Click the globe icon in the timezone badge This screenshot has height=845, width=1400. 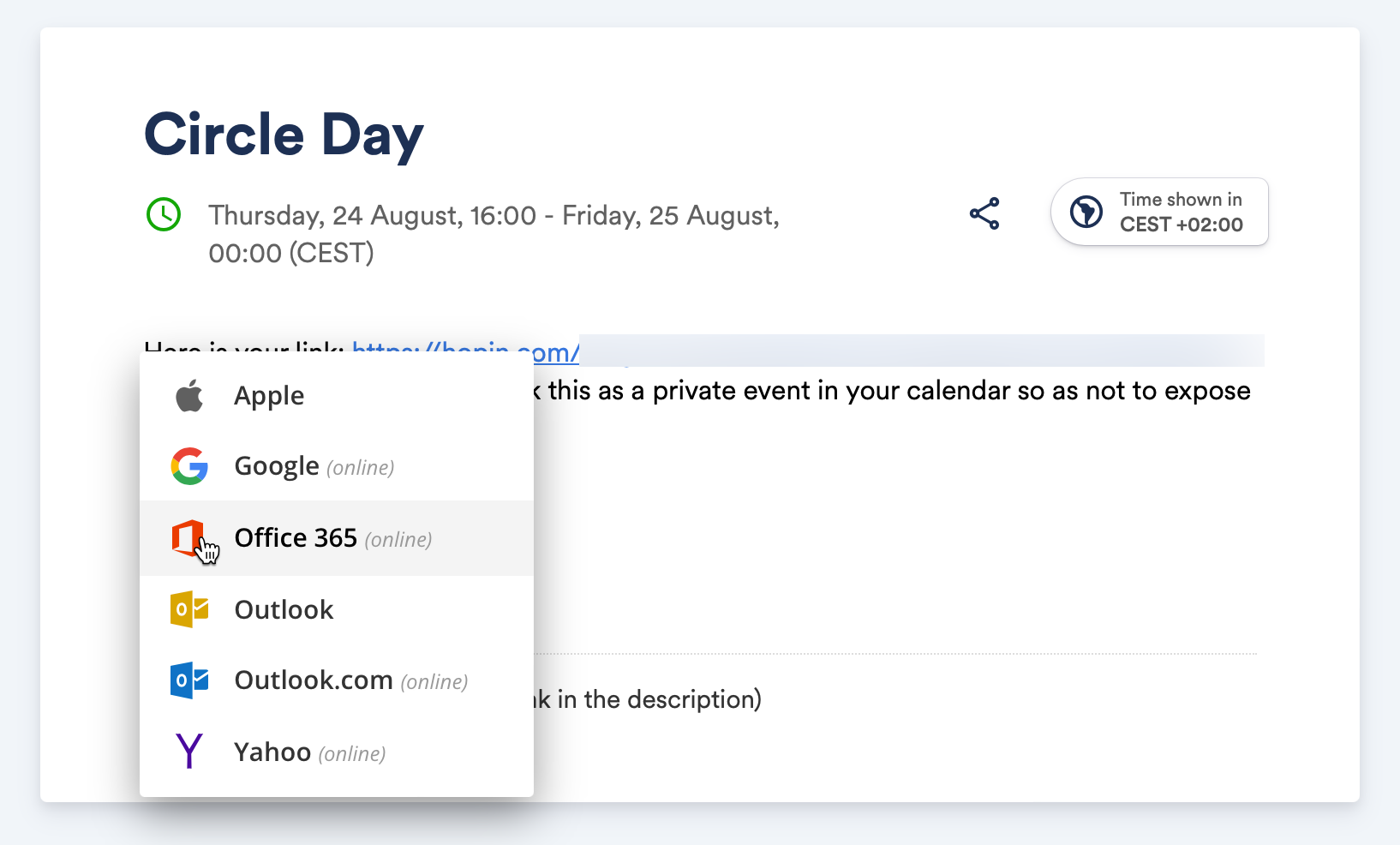(x=1085, y=211)
